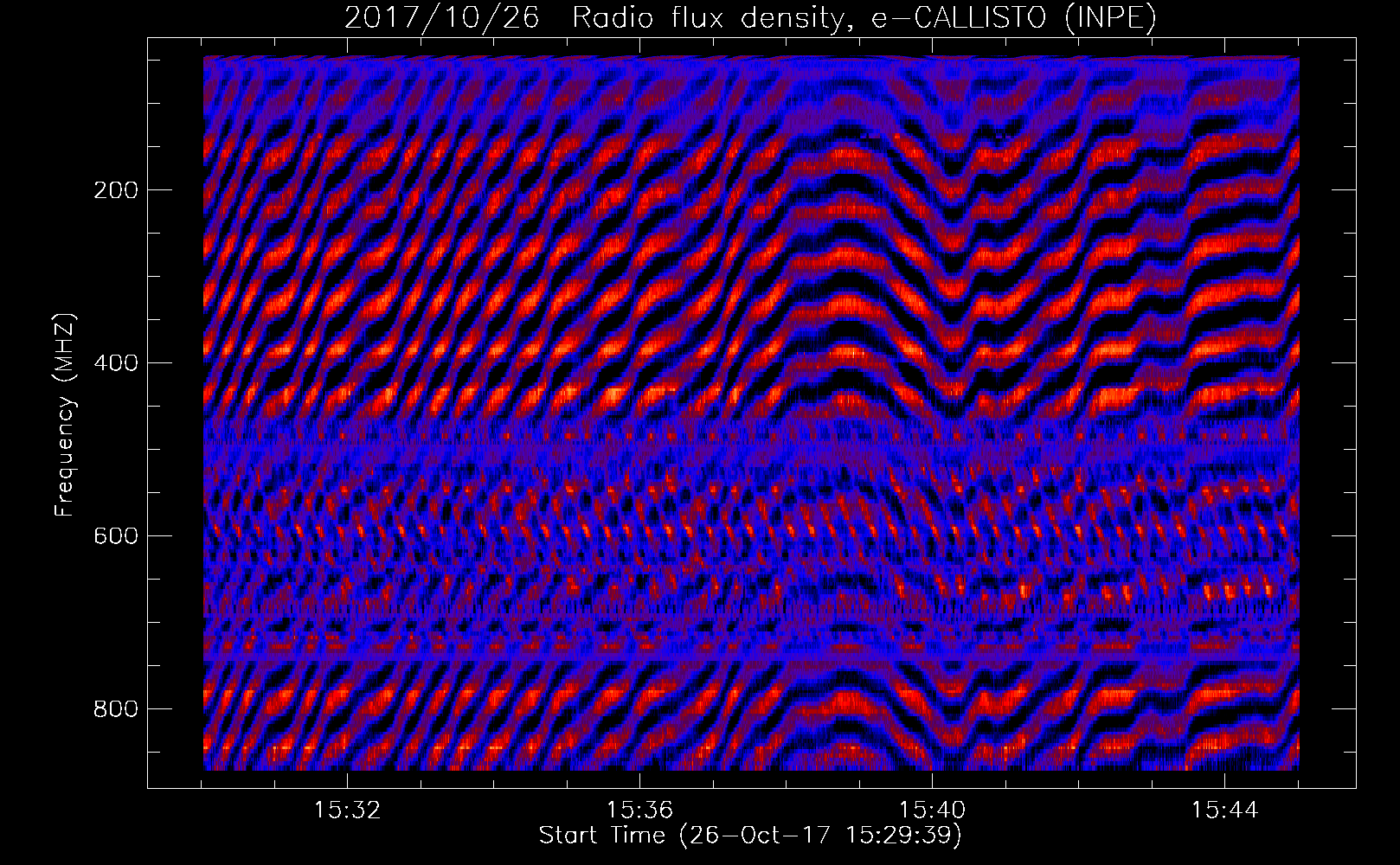Click the 800 frequency tick label
This screenshot has width=1400, height=865.
click(115, 709)
